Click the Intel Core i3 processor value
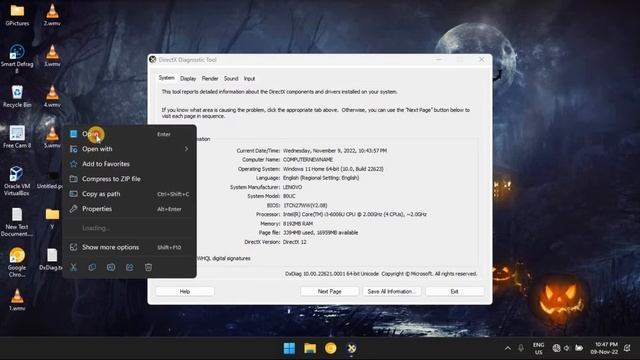Image resolution: width=640 pixels, height=360 pixels. [355, 214]
